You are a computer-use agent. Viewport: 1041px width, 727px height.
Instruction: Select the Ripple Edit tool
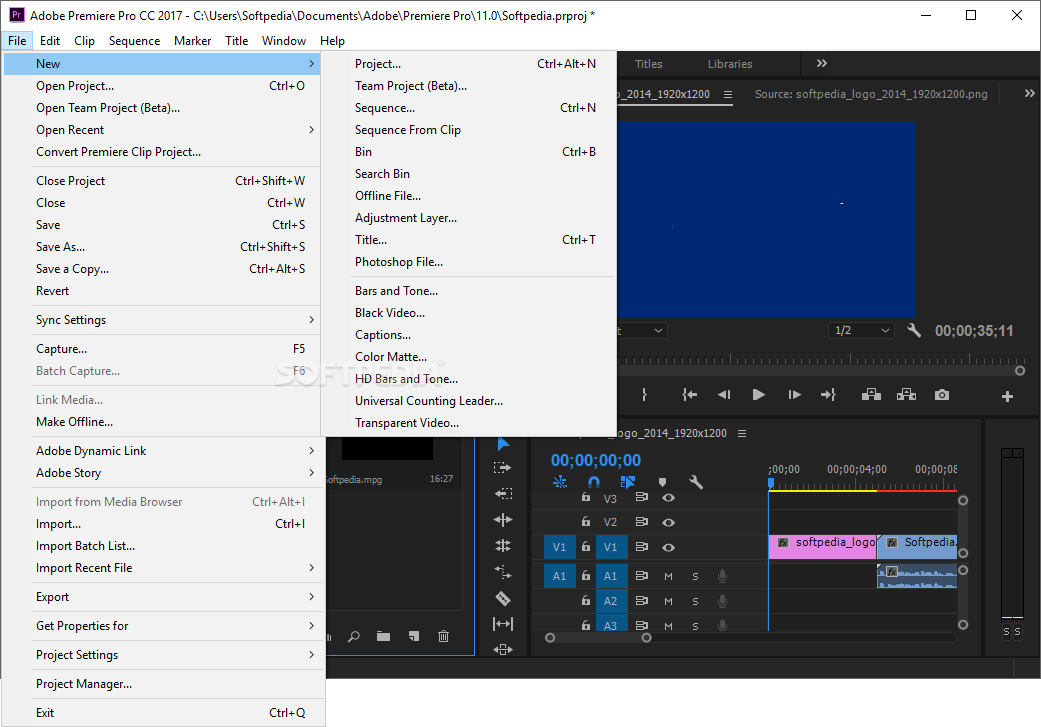[503, 520]
